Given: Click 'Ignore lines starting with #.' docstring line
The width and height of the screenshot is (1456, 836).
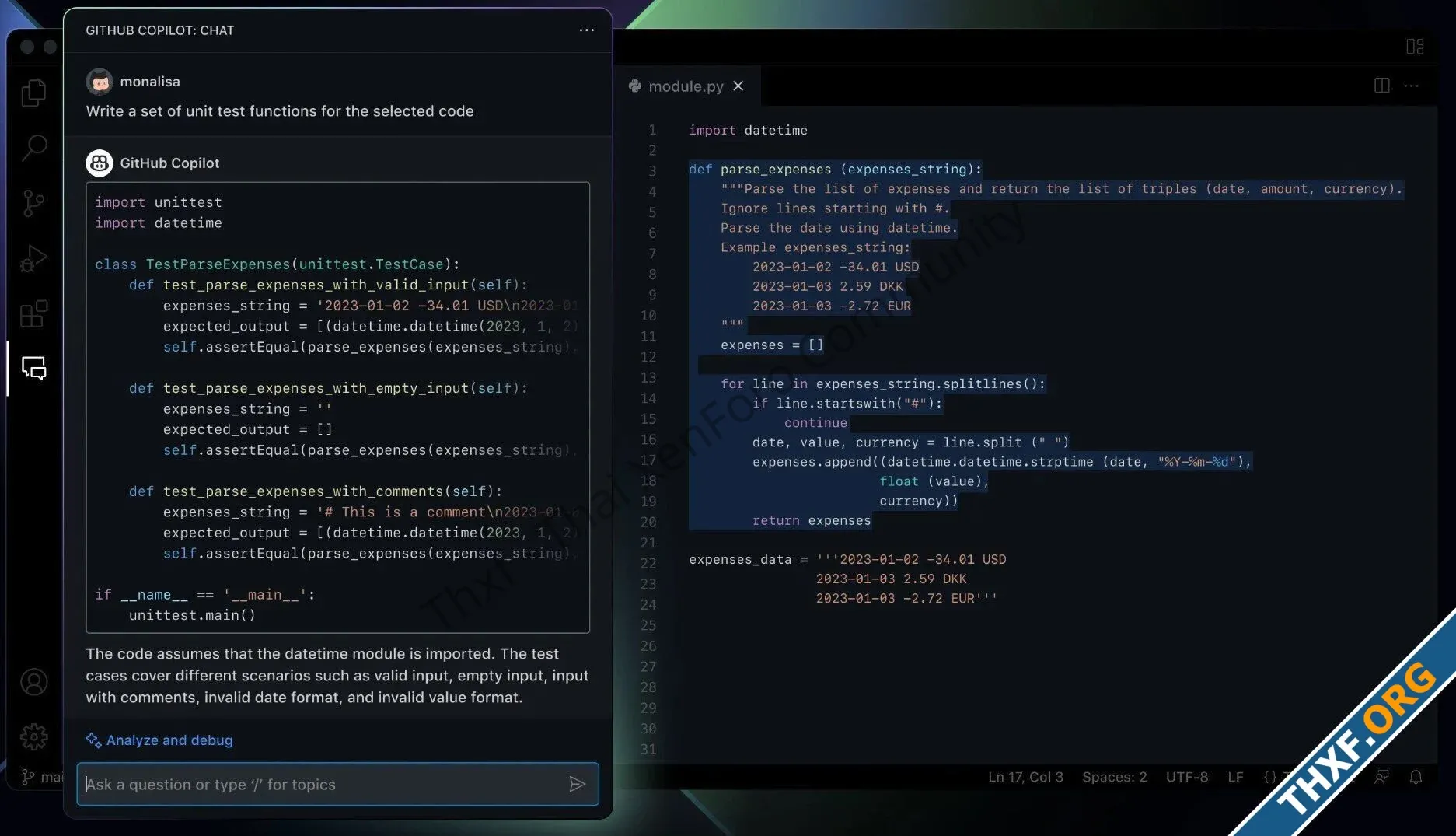Looking at the screenshot, I should tap(835, 208).
